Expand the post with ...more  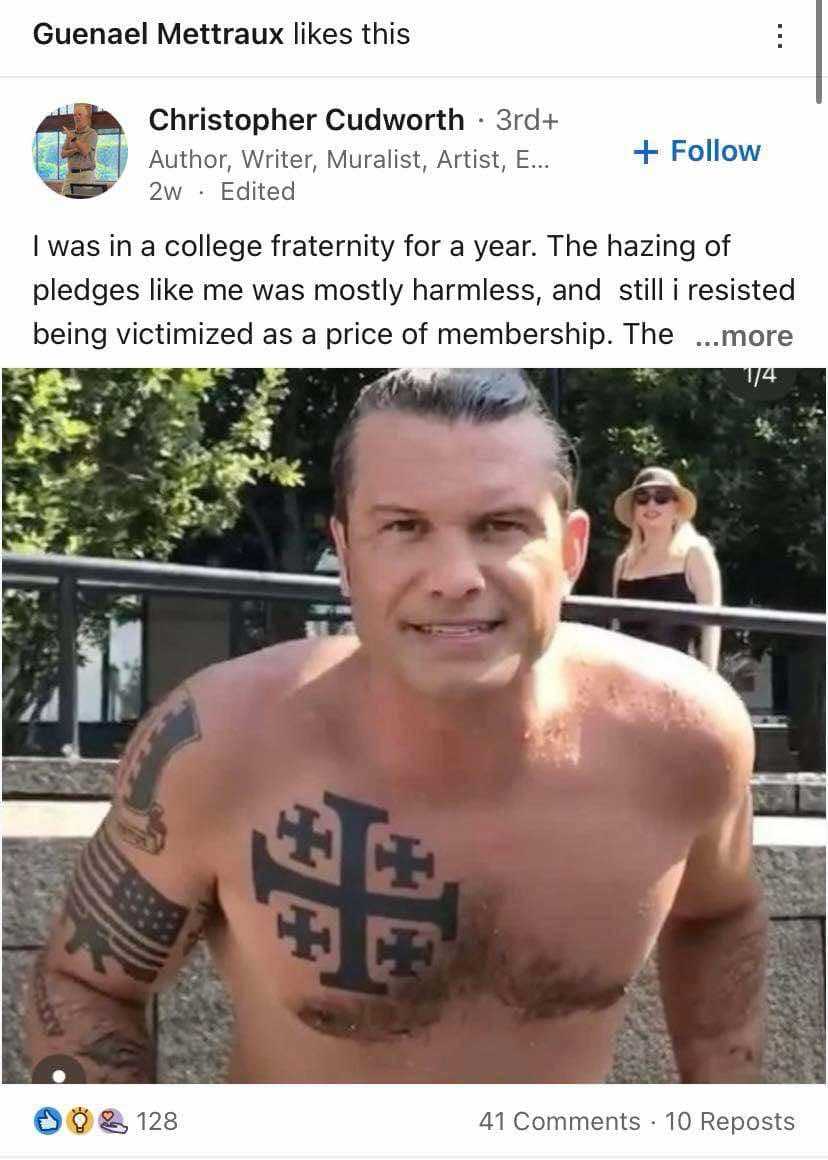(x=744, y=335)
